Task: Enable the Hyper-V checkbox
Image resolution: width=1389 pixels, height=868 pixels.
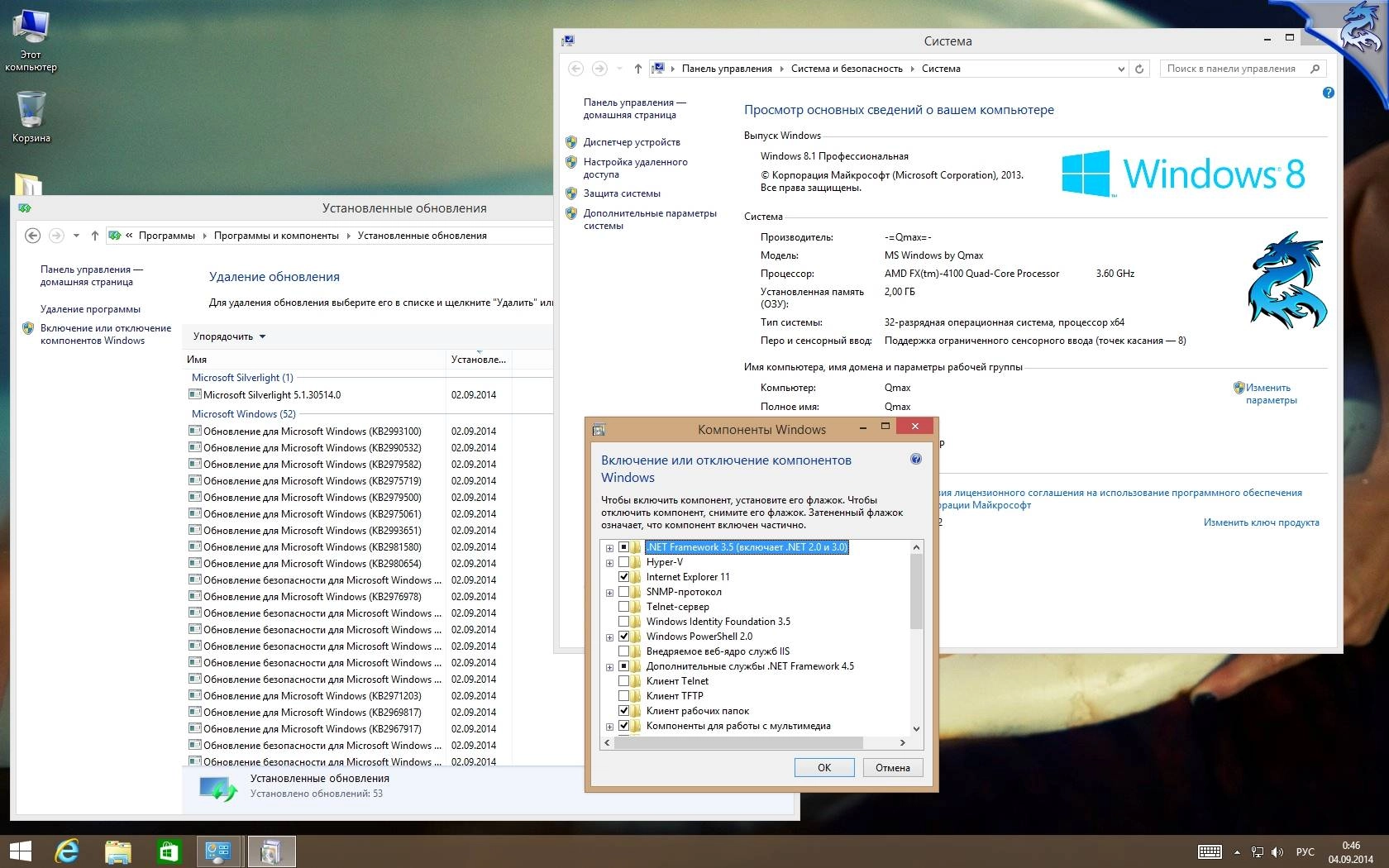Action: coord(624,562)
